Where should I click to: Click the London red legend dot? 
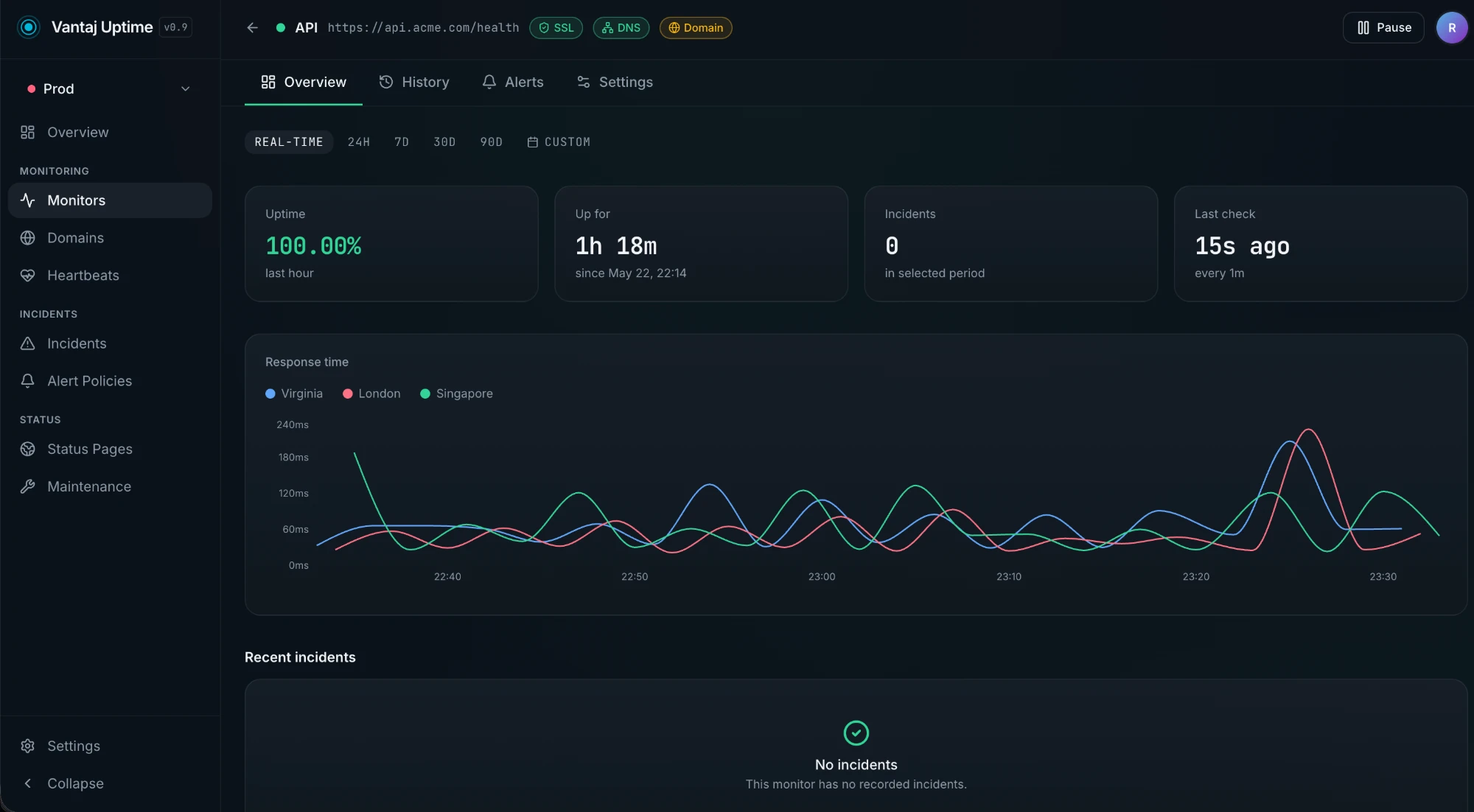coord(348,393)
